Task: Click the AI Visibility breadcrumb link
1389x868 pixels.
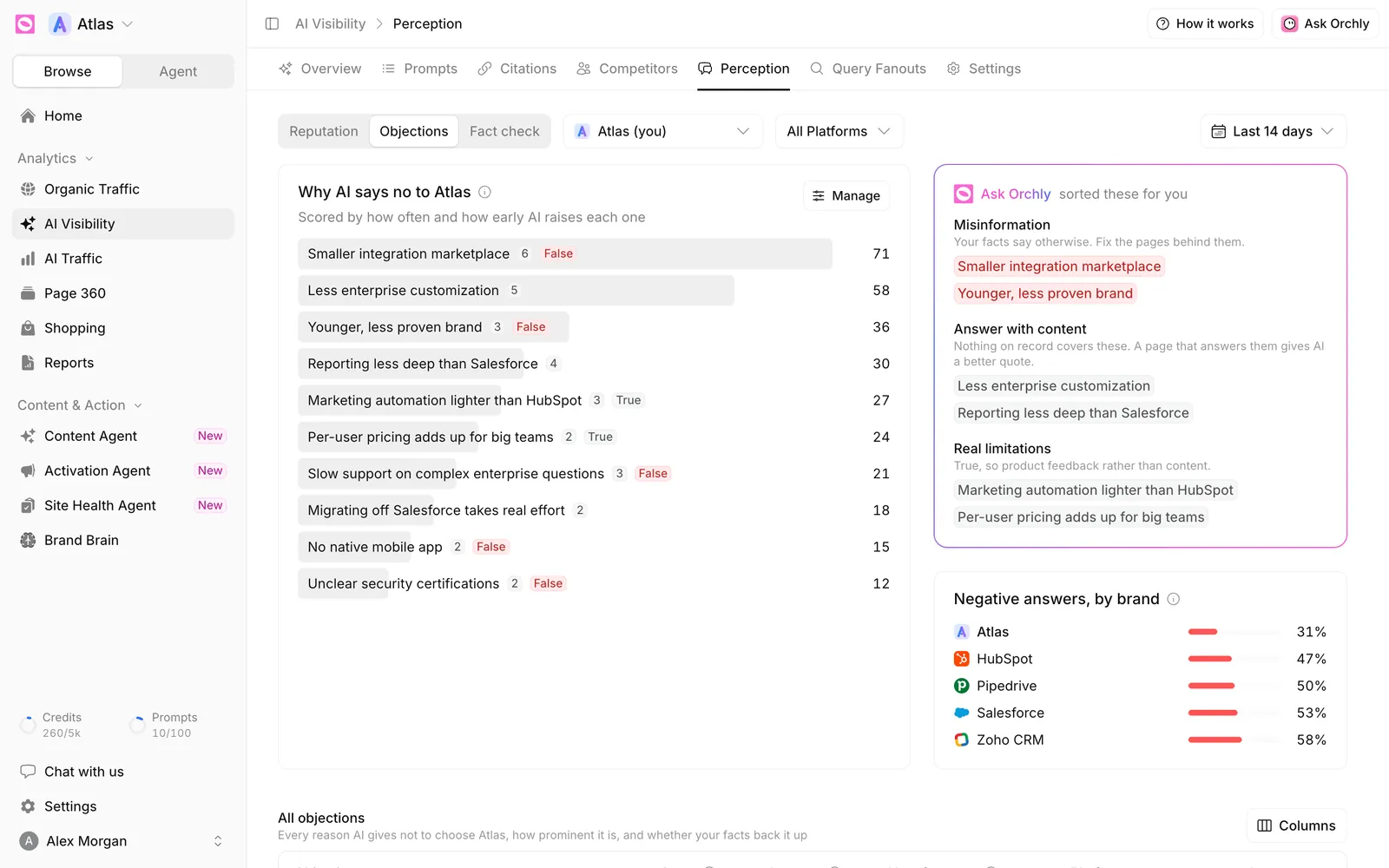Action: pyautogui.click(x=330, y=23)
